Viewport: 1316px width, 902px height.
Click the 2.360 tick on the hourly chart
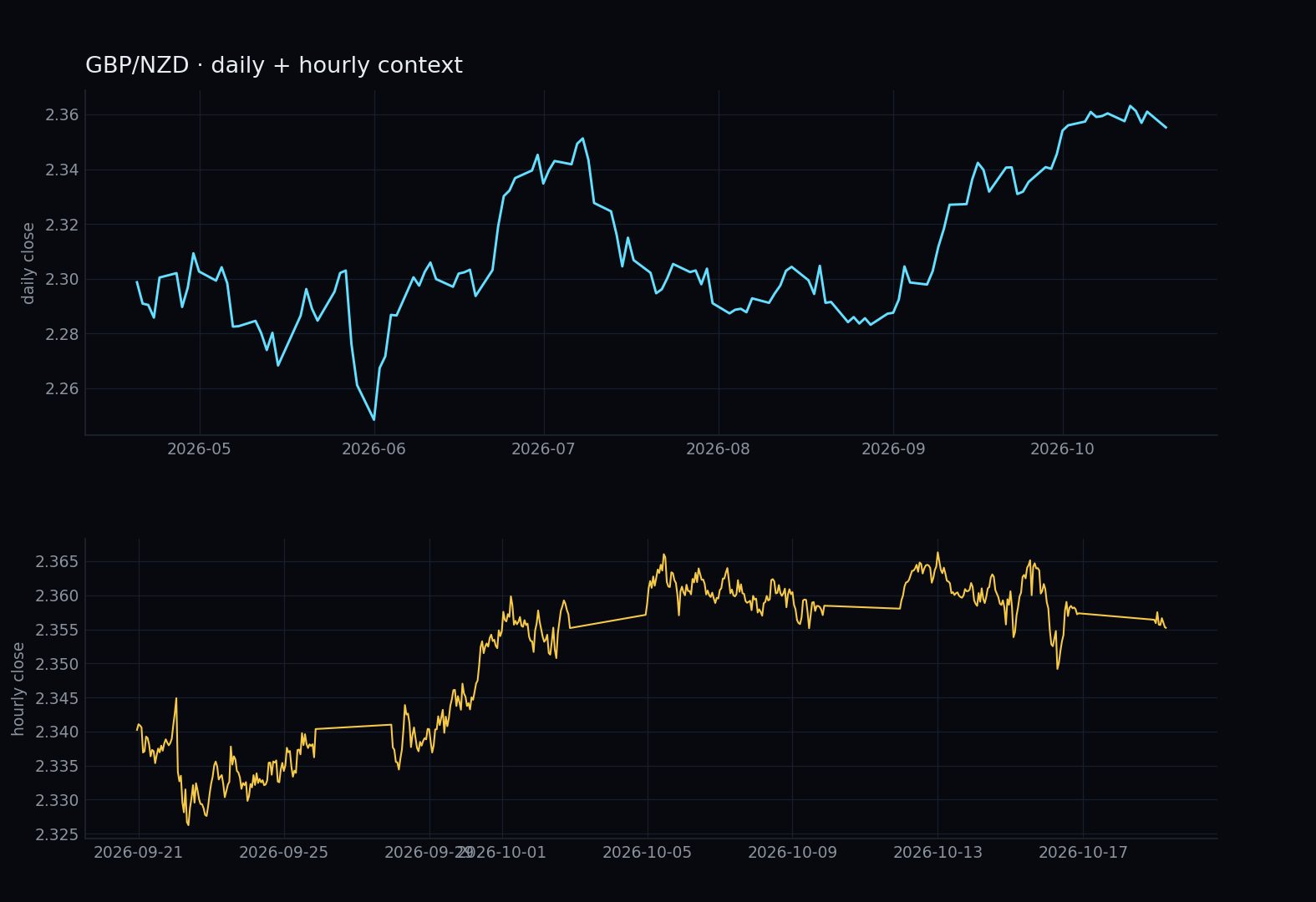click(x=57, y=596)
